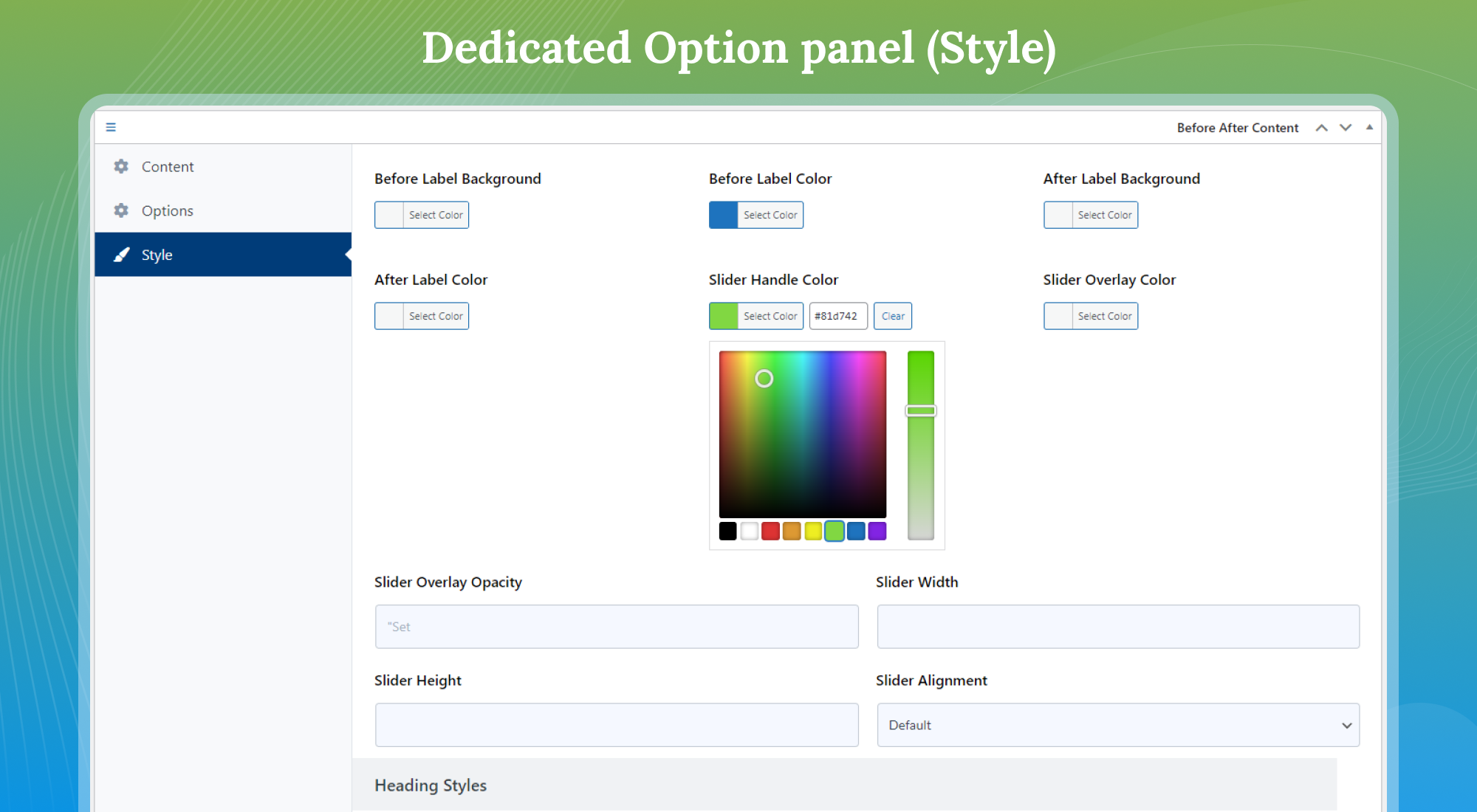The width and height of the screenshot is (1477, 812).
Task: Click the #81d742 hex color field
Action: [838, 316]
